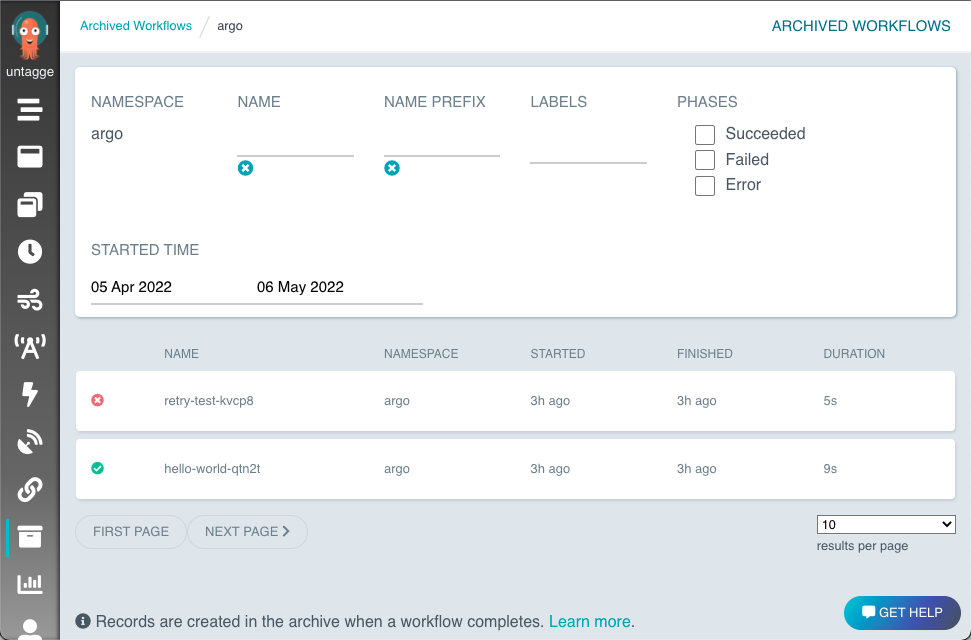Select the Cron Workflows clock icon
The height and width of the screenshot is (640, 971).
[30, 252]
